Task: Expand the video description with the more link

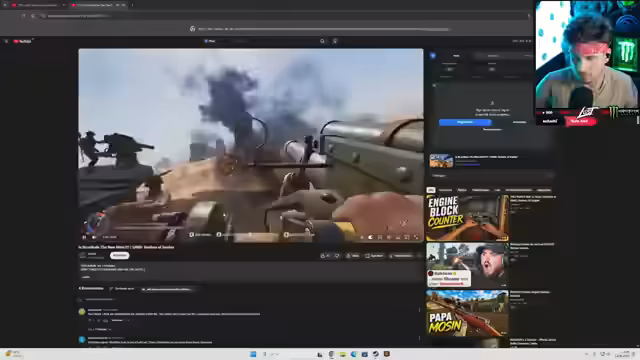Action: pyautogui.click(x=85, y=277)
